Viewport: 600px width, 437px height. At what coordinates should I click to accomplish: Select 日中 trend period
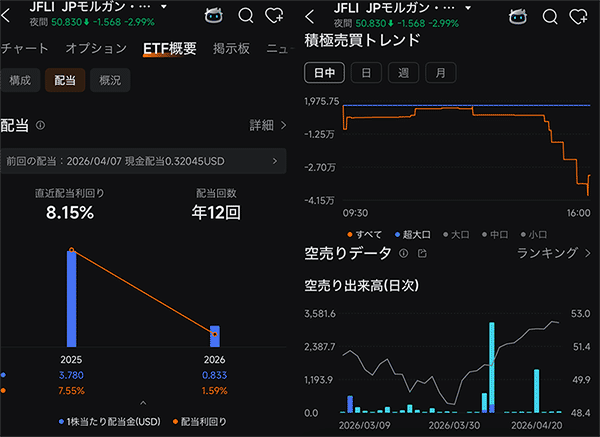point(324,73)
